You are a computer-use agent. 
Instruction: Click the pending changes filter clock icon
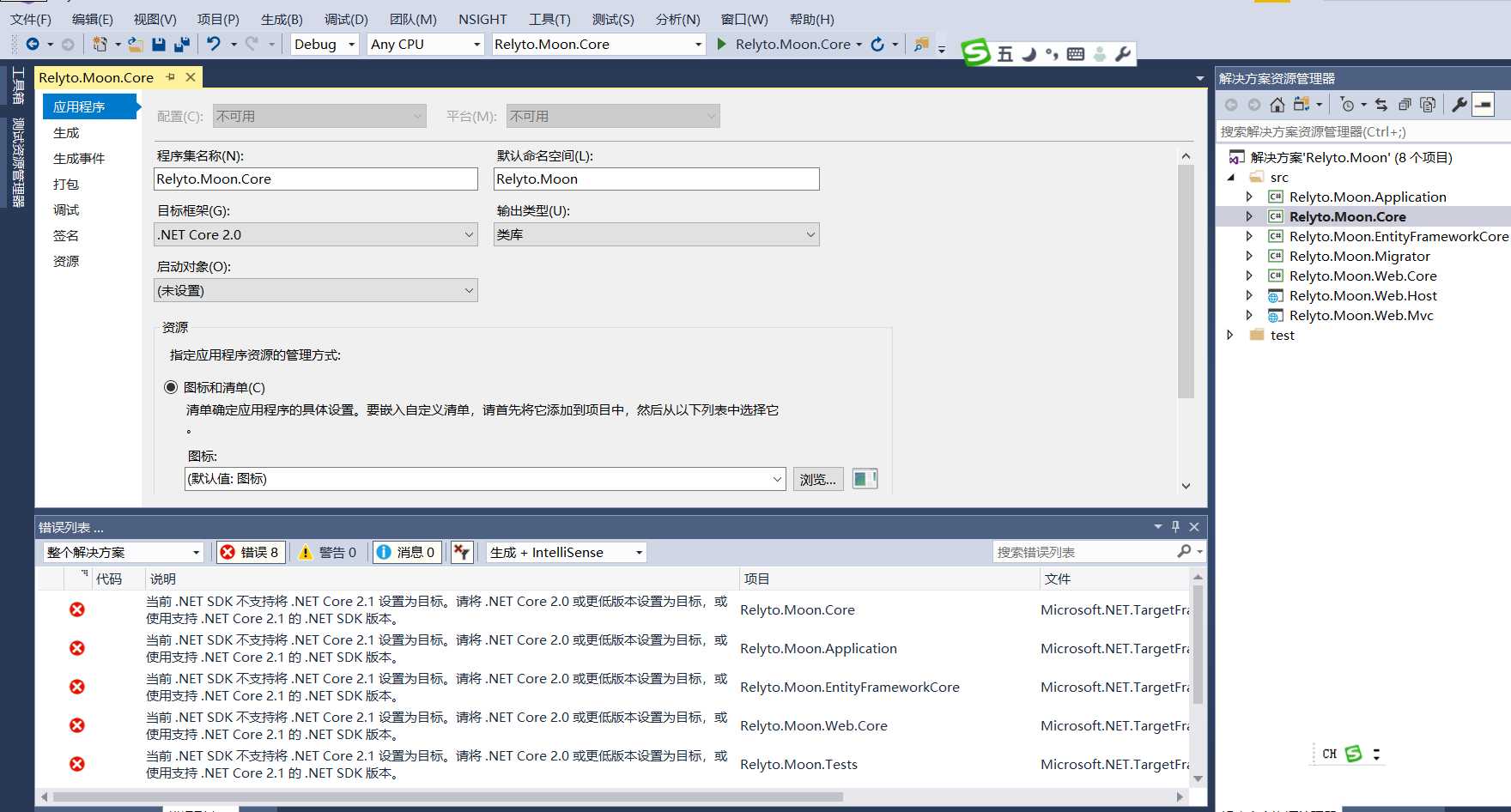click(x=1347, y=105)
